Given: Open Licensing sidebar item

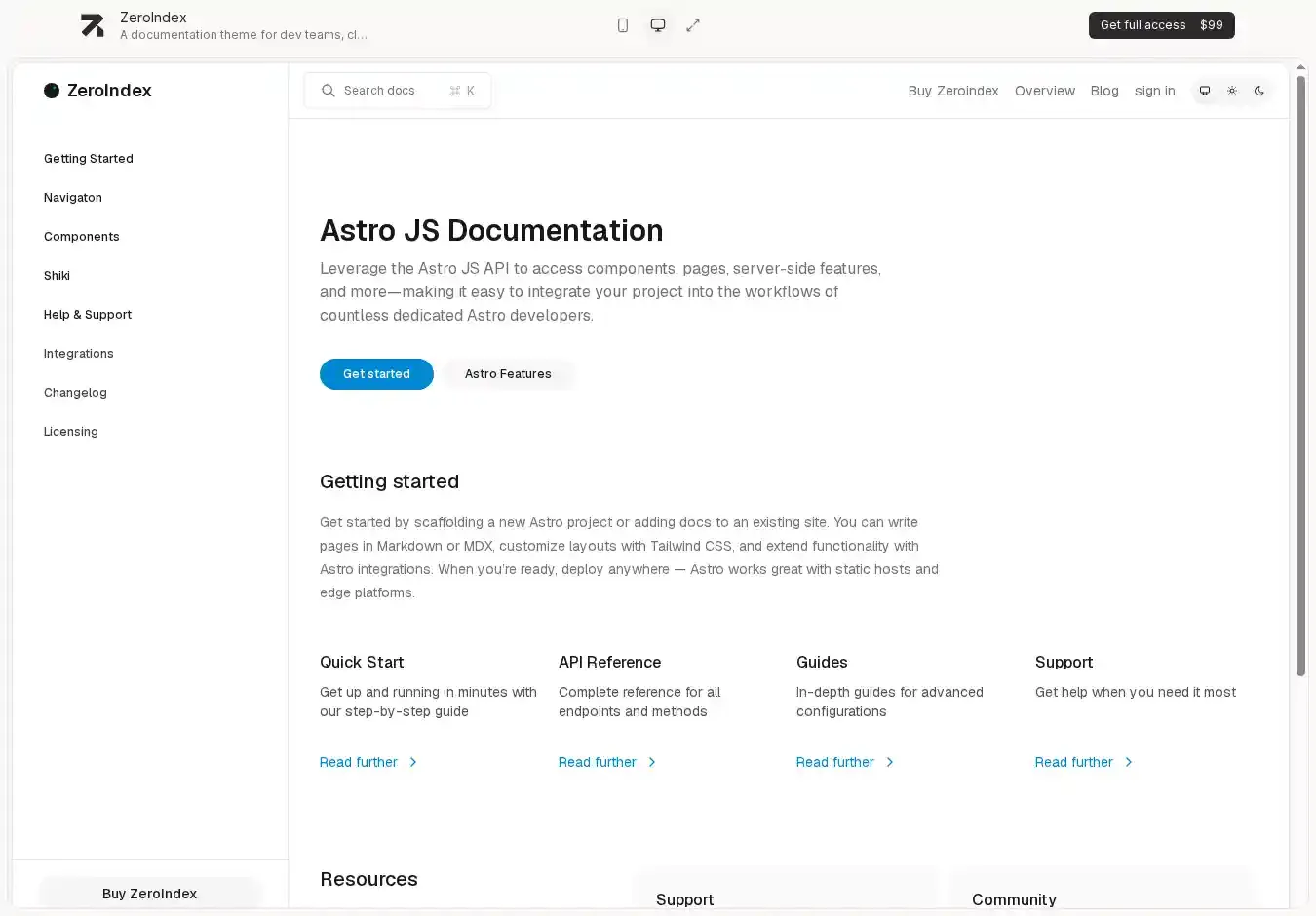Looking at the screenshot, I should [x=71, y=432].
